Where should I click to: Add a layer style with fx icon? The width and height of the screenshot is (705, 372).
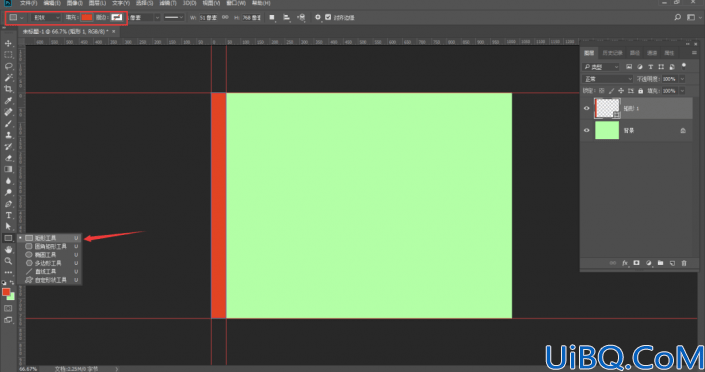coord(625,263)
